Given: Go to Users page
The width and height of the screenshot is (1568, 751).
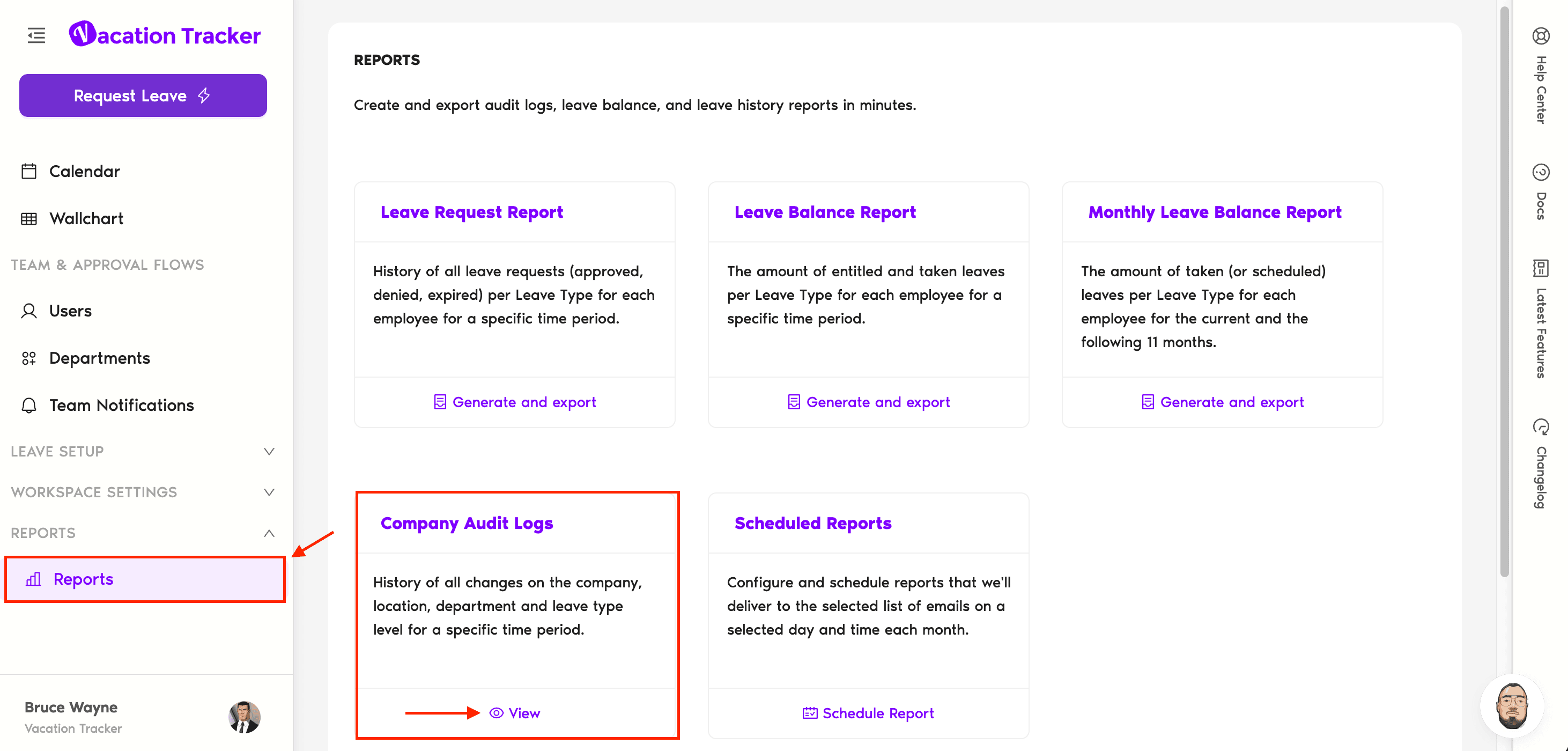Looking at the screenshot, I should tap(70, 311).
